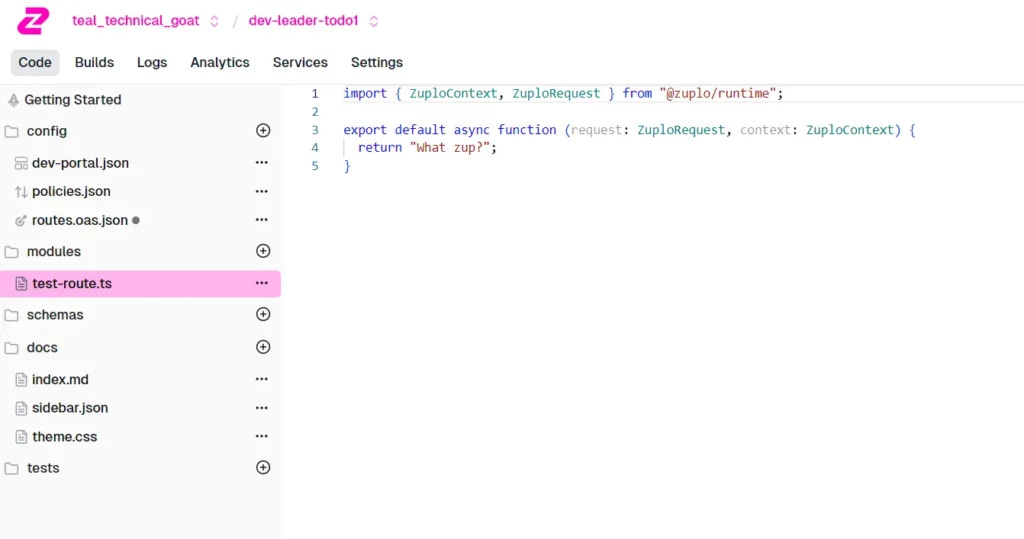
Task: Go to the Services tab
Action: point(300,62)
